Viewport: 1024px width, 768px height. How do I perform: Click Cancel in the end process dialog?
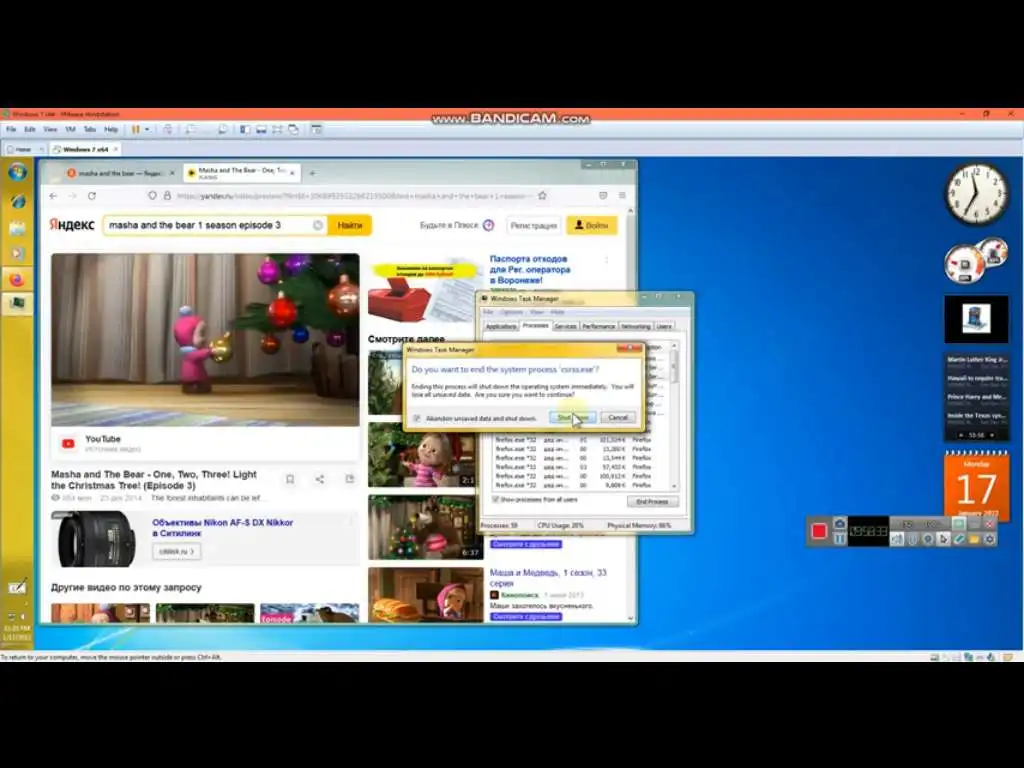[618, 417]
